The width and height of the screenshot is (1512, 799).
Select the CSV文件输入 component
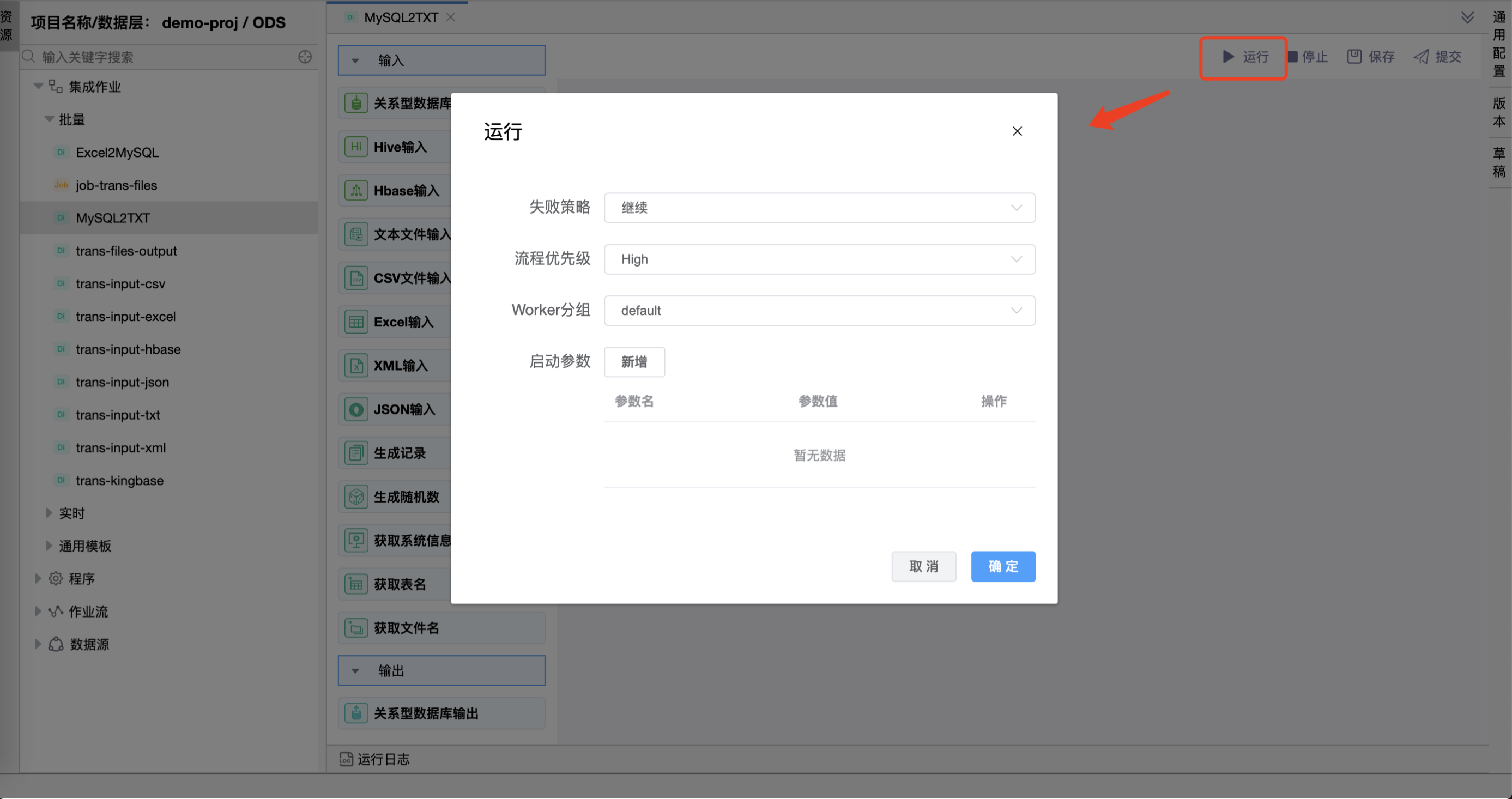click(x=356, y=277)
